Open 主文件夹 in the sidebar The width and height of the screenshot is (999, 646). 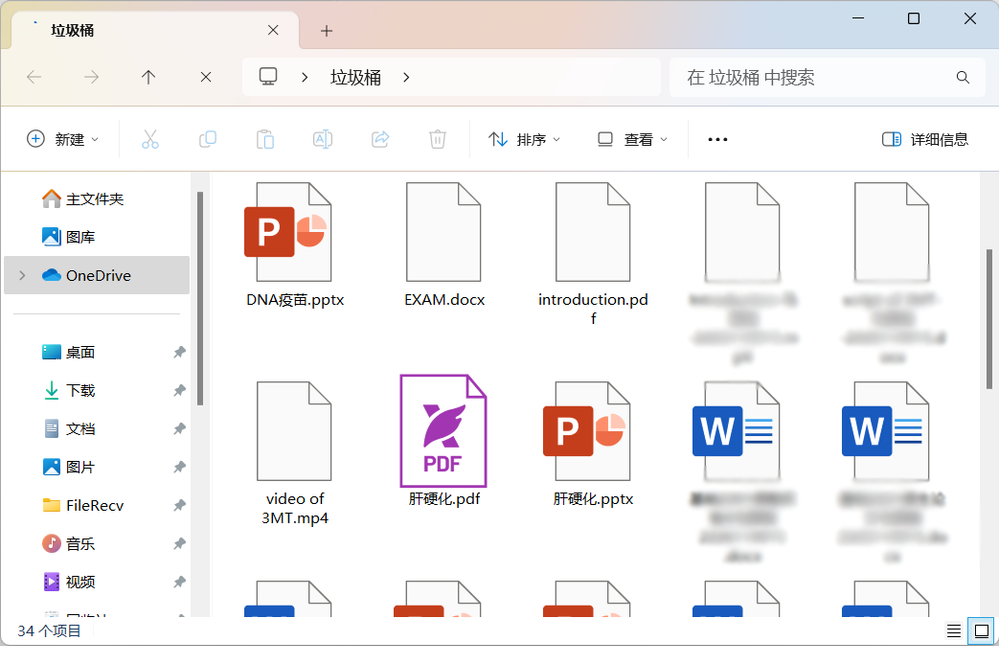(83, 199)
